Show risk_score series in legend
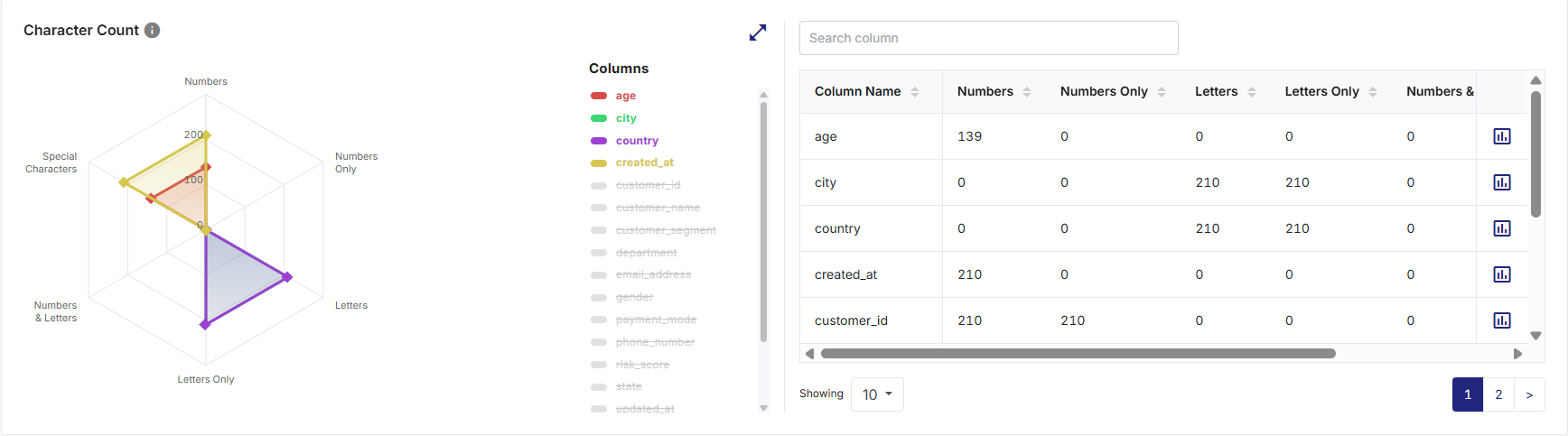The width and height of the screenshot is (1568, 436). tap(630, 365)
